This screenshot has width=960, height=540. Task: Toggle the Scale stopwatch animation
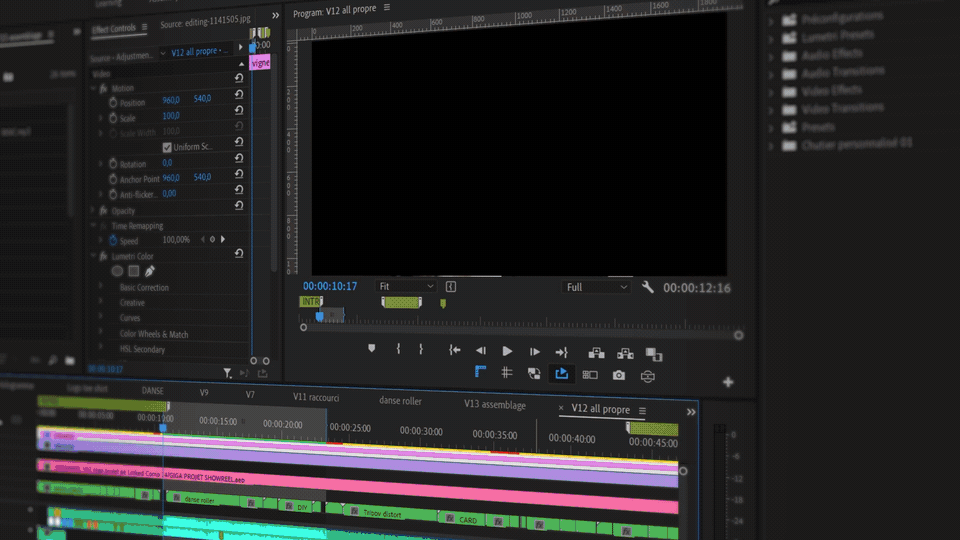tap(113, 118)
